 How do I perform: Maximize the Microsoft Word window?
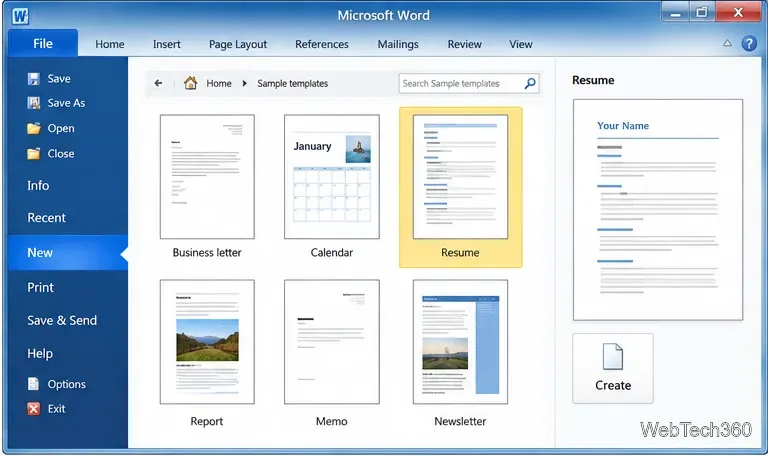702,12
